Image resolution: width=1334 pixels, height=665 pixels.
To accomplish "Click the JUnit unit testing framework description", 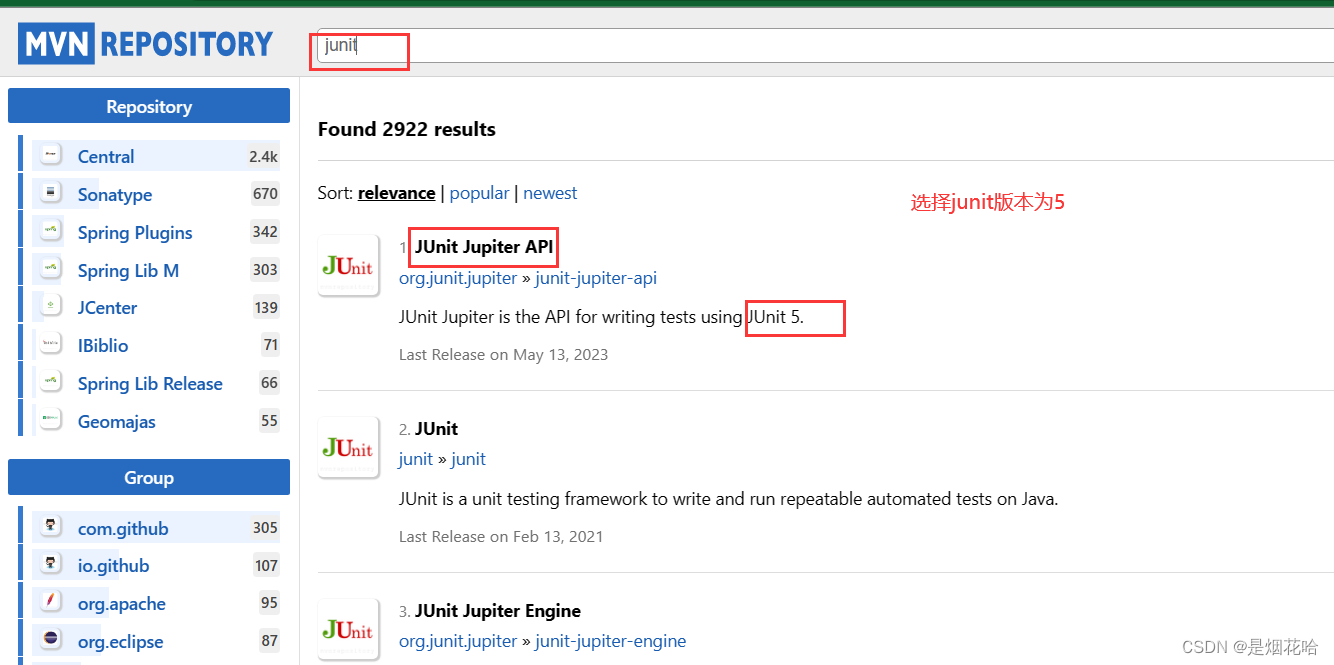I will [x=728, y=498].
